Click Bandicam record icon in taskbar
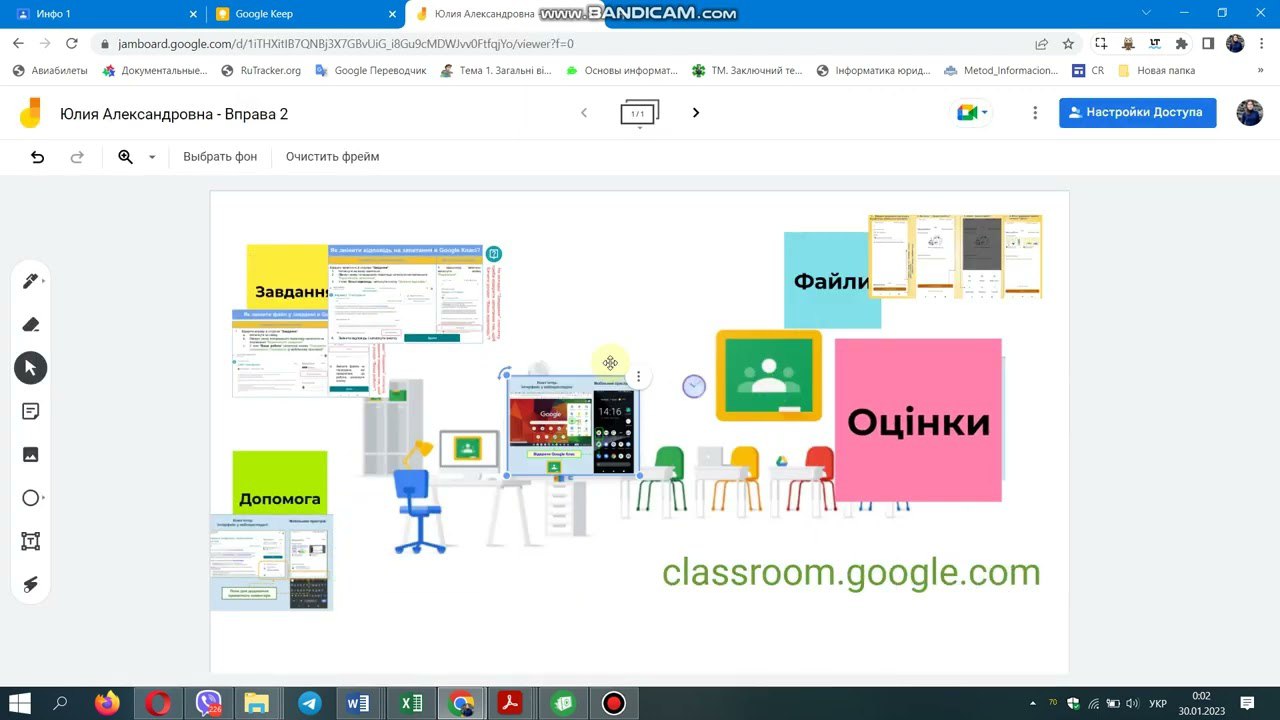Screen dimensions: 1280x720 pos(614,703)
